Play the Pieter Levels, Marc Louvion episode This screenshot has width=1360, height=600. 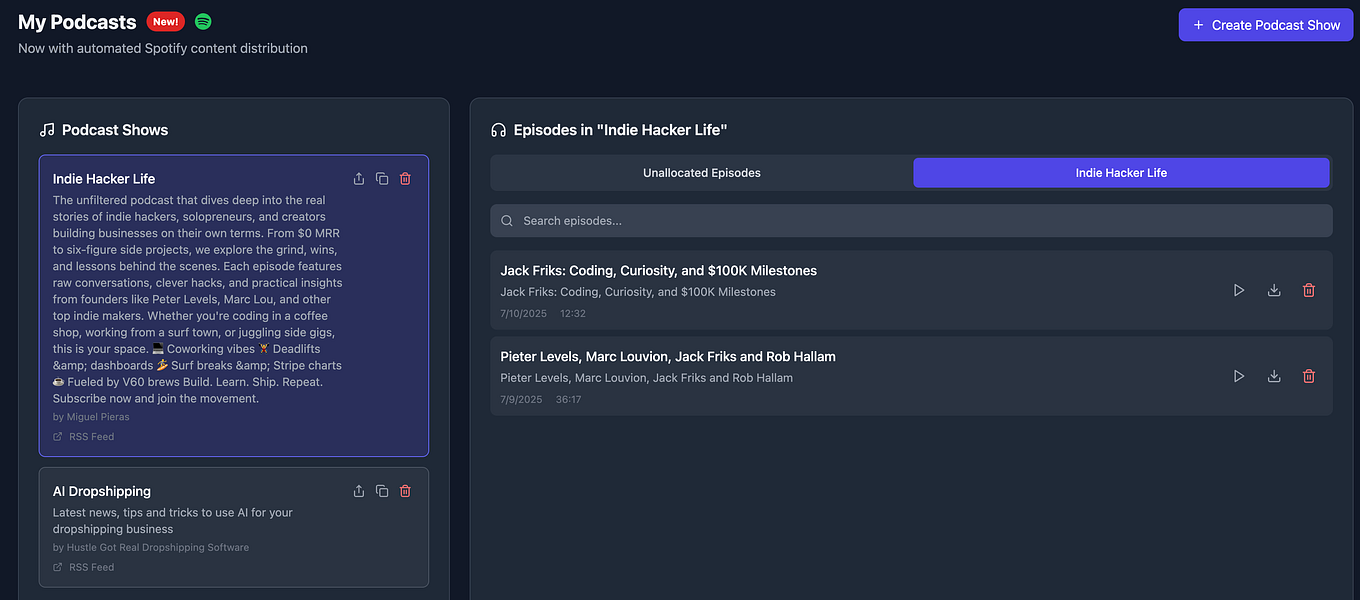pyautogui.click(x=1239, y=376)
